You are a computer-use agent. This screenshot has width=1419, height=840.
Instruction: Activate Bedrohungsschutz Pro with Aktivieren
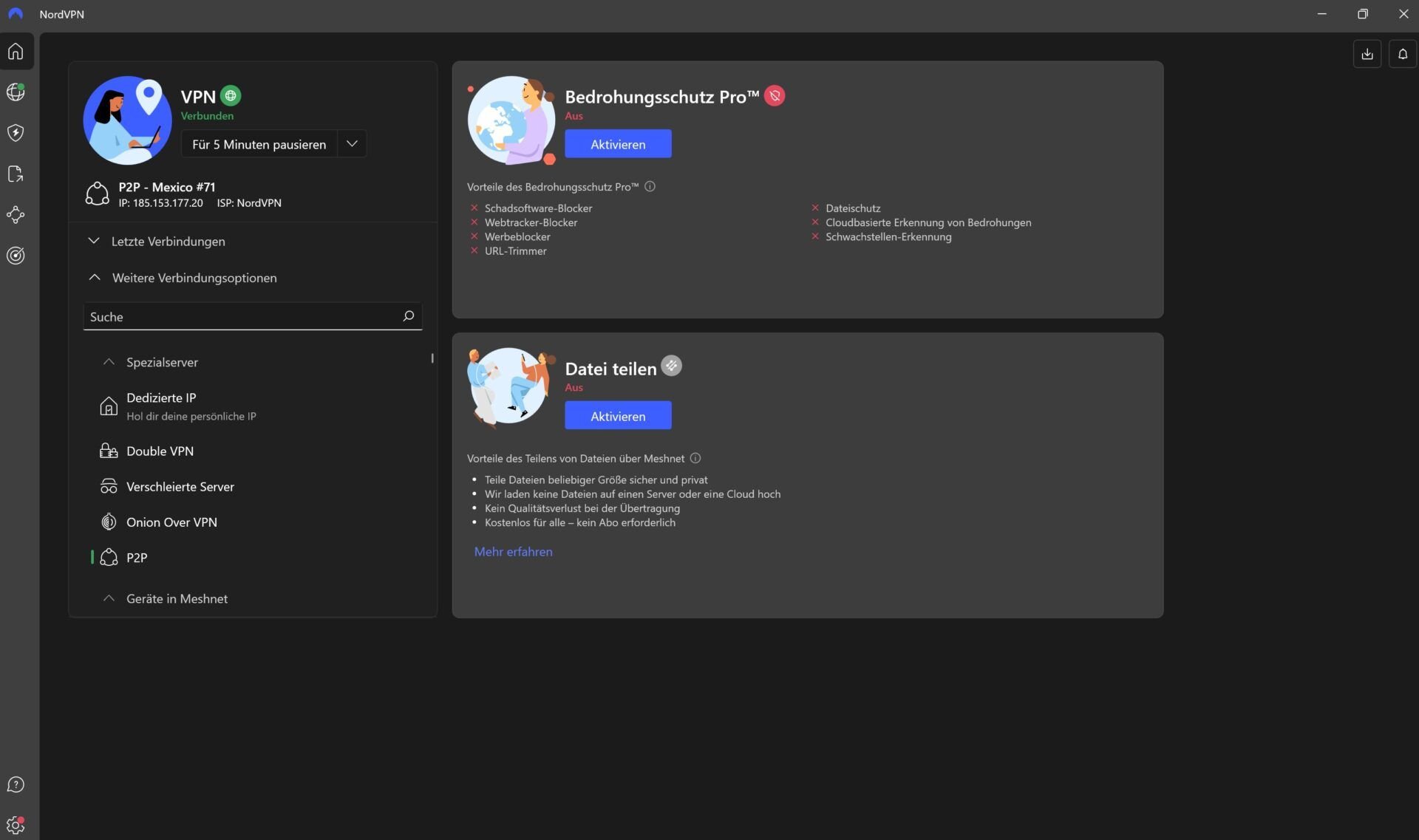[x=618, y=144]
